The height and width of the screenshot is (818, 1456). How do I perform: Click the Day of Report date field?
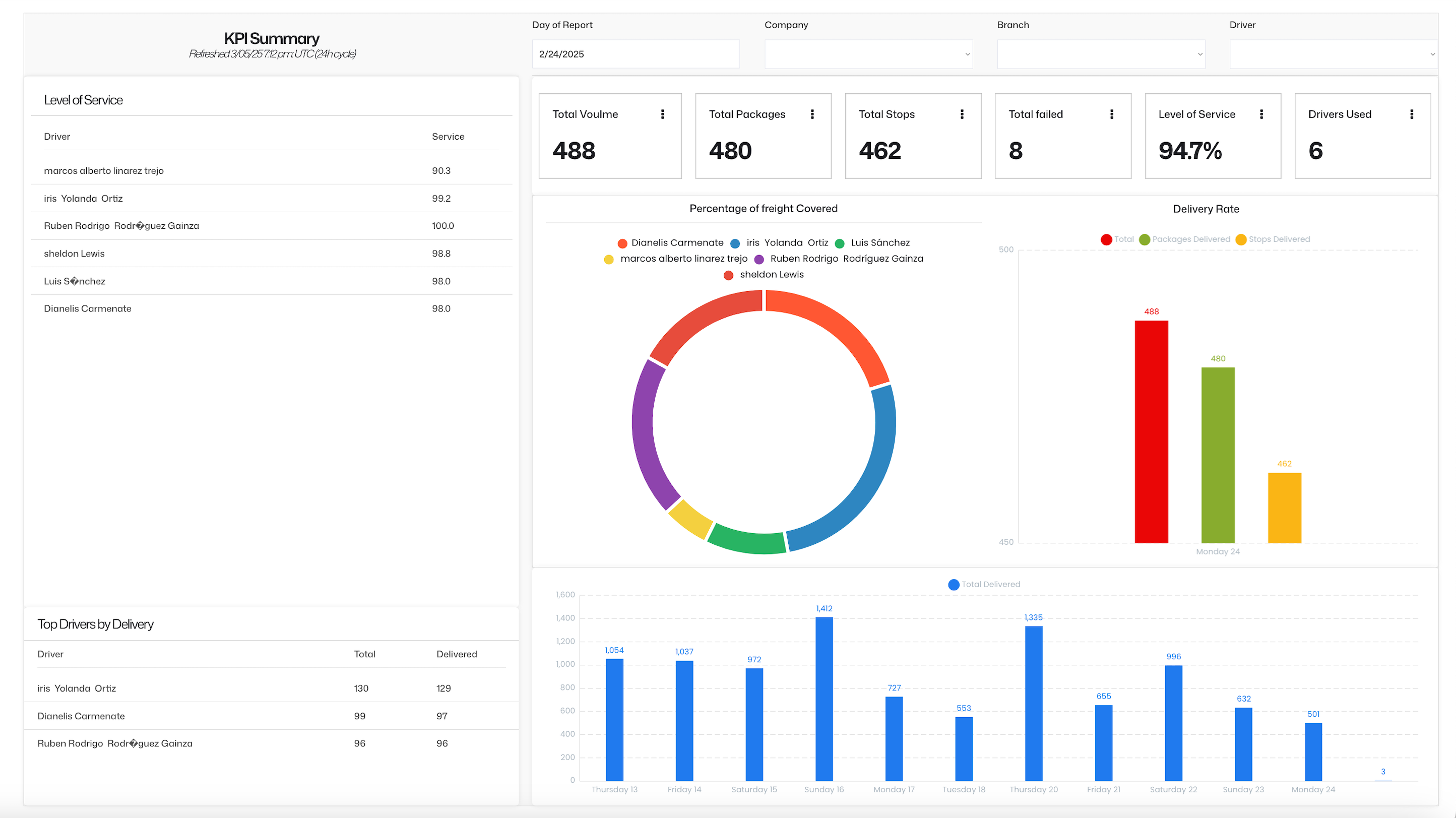click(636, 54)
